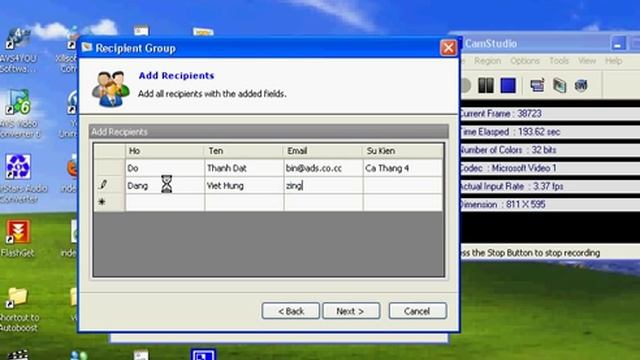
Task: Select the Ten cell Viet Hung
Action: (x=244, y=185)
